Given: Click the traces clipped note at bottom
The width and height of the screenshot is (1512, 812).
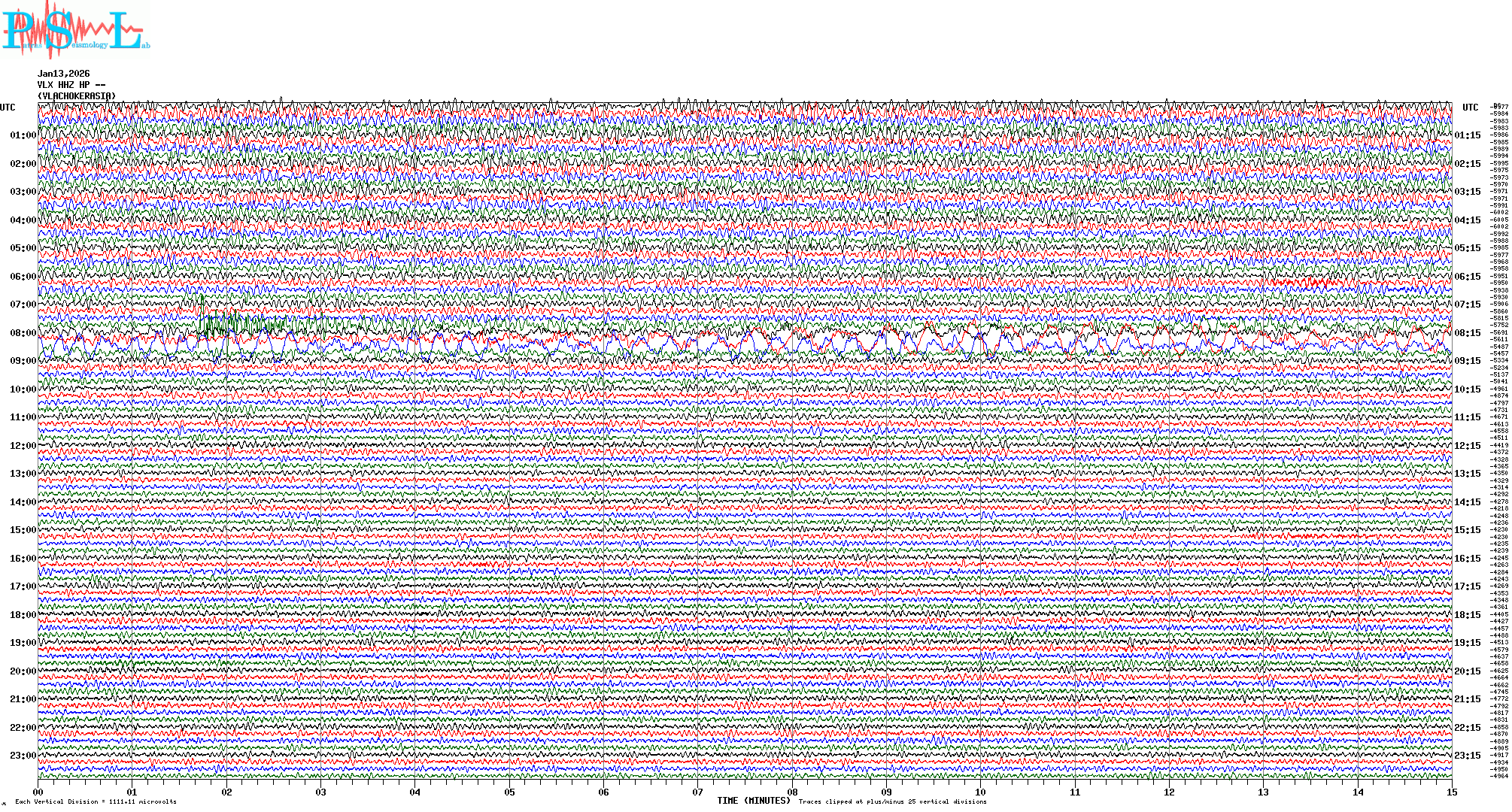Looking at the screenshot, I should (892, 801).
